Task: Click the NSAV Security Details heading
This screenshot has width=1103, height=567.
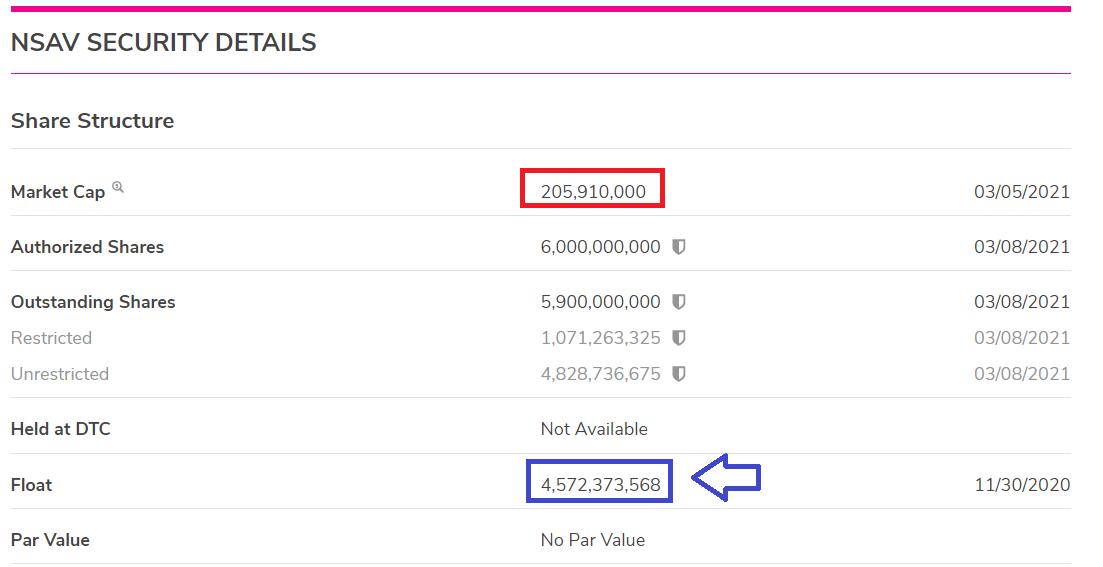Action: pos(164,43)
